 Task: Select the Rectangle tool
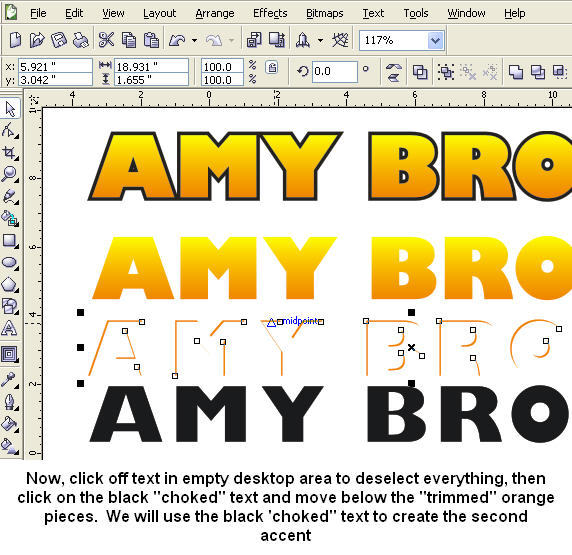click(x=10, y=241)
